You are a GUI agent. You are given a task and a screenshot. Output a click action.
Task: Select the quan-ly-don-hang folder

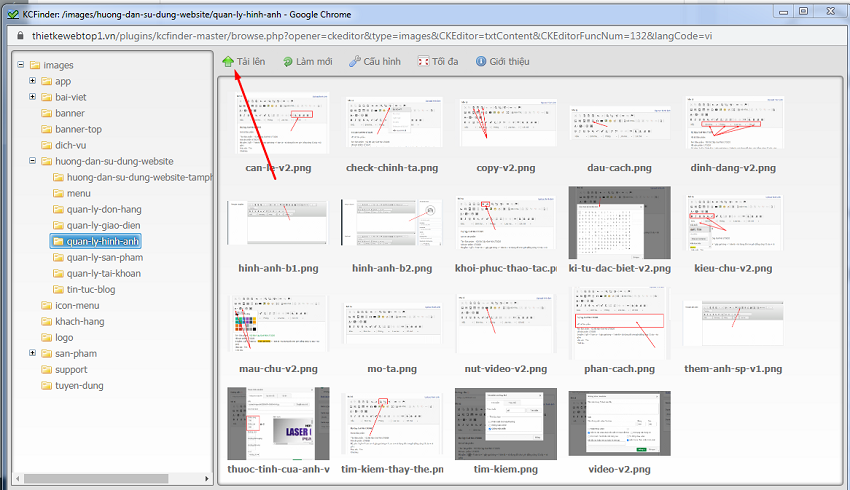[104, 209]
